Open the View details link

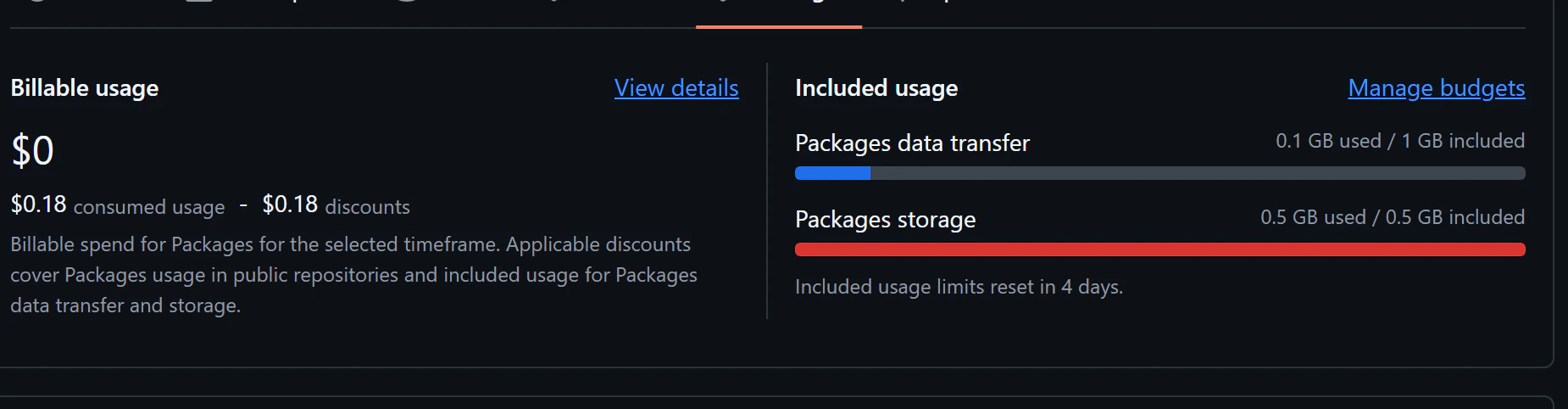tap(676, 88)
